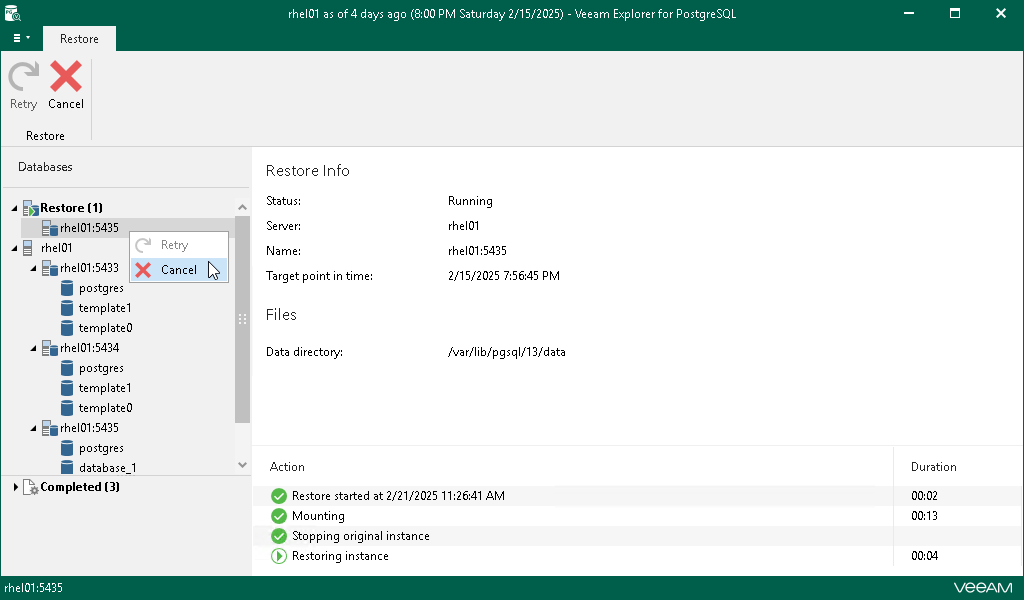
Task: Open the main hamburger menu
Action: coord(21,38)
